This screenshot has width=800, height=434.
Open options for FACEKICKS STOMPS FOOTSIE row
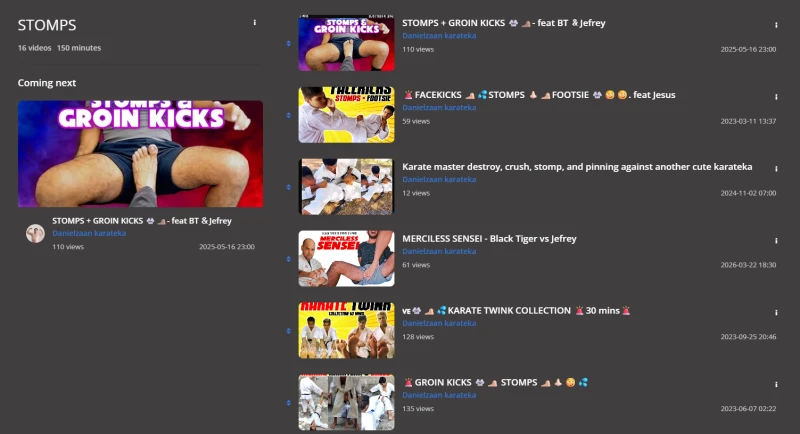pos(776,96)
